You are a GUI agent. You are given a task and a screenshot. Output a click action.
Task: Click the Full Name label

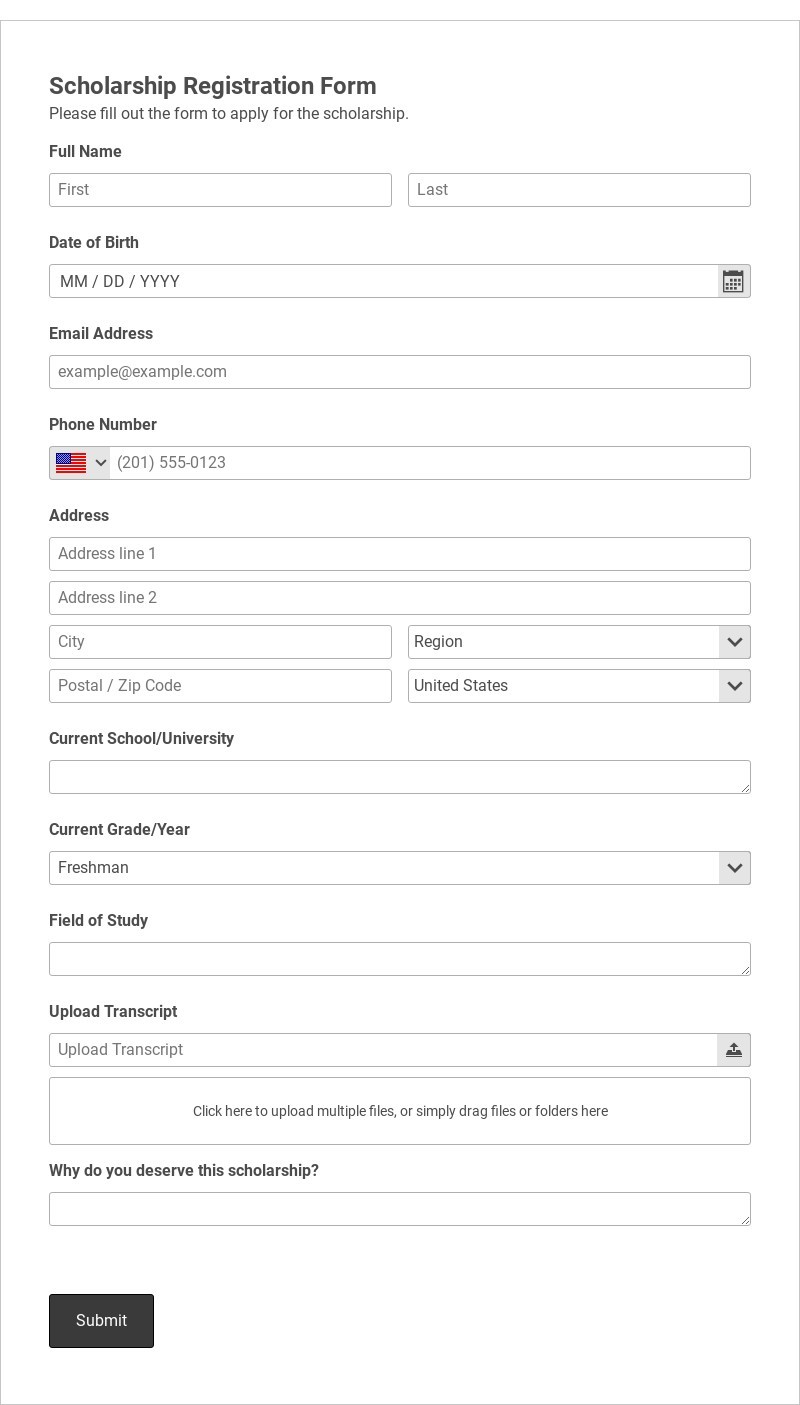coord(85,152)
